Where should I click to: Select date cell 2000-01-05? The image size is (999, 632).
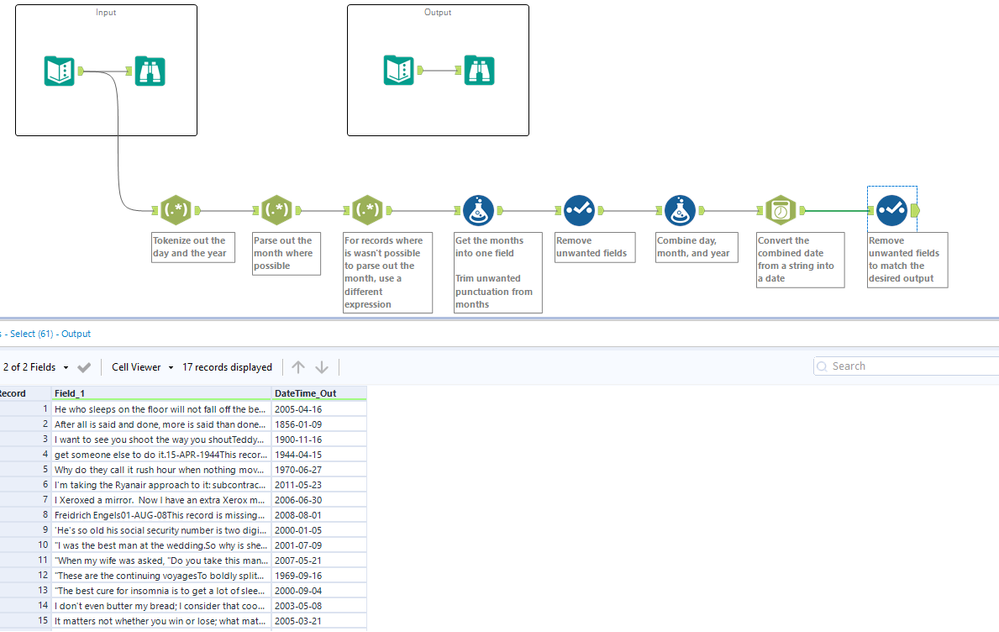319,530
